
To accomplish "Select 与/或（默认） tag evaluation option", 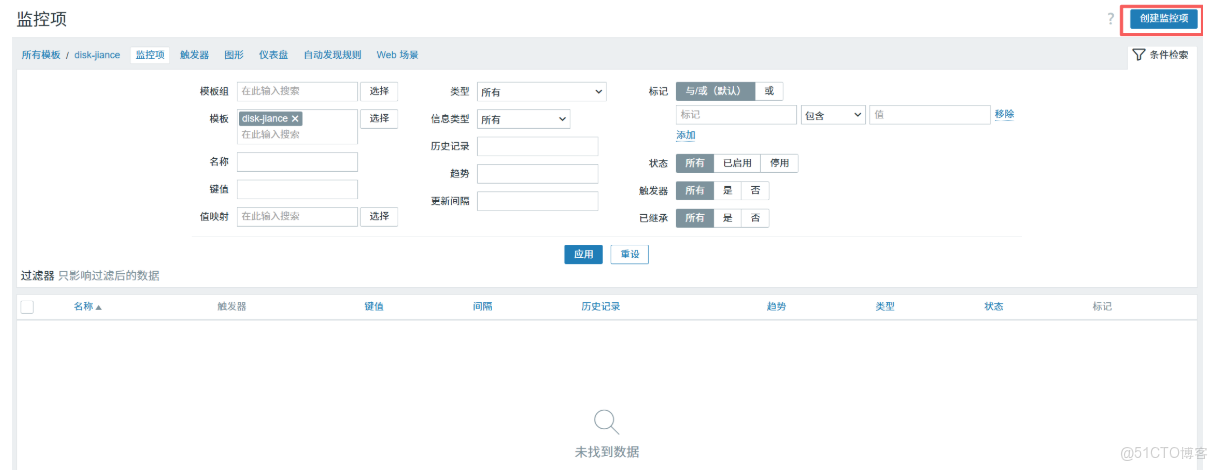I will 715,91.
